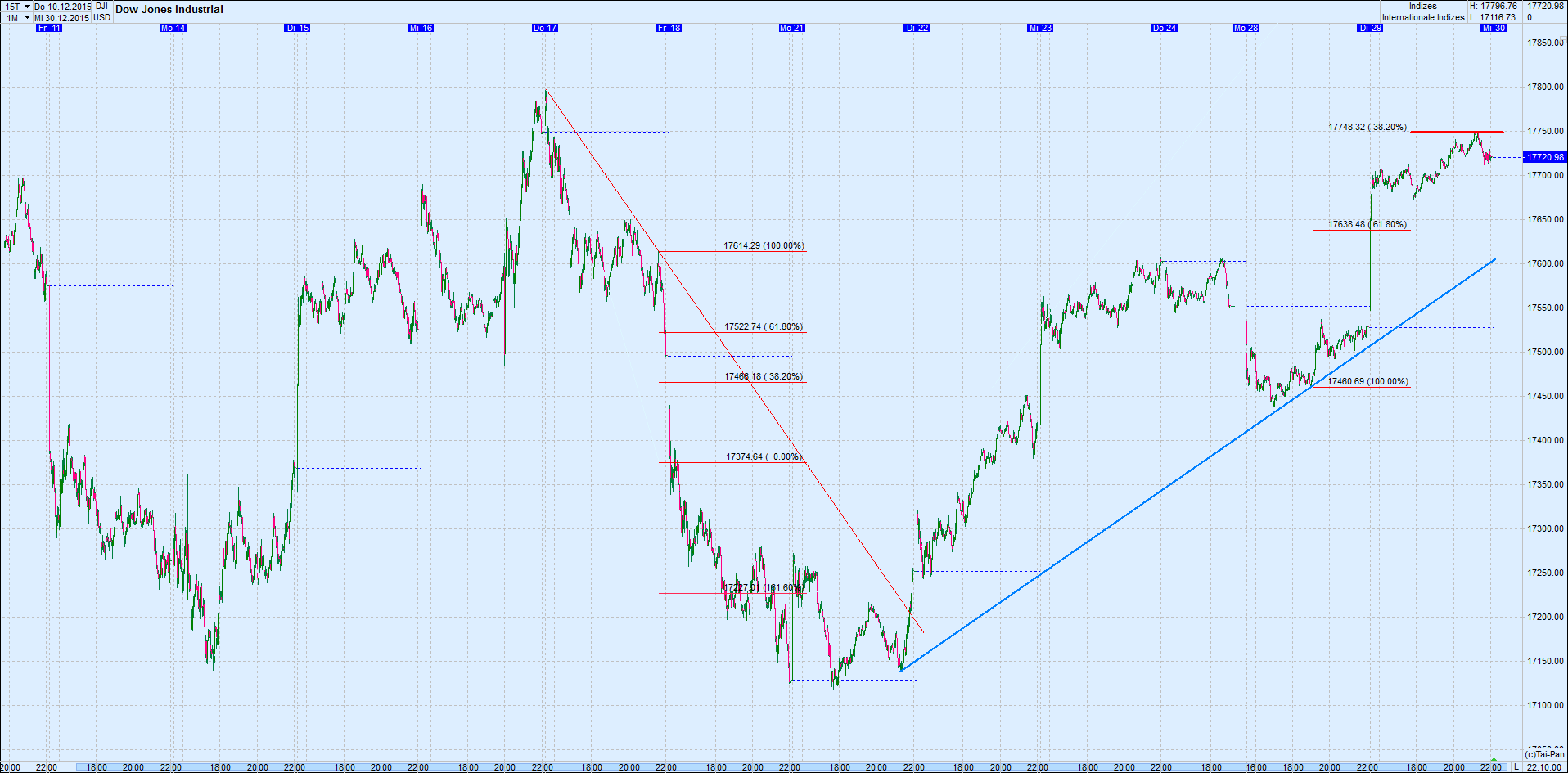Select Internationale Indizes list entry
Viewport: 1568px width, 773px height.
click(x=1422, y=16)
